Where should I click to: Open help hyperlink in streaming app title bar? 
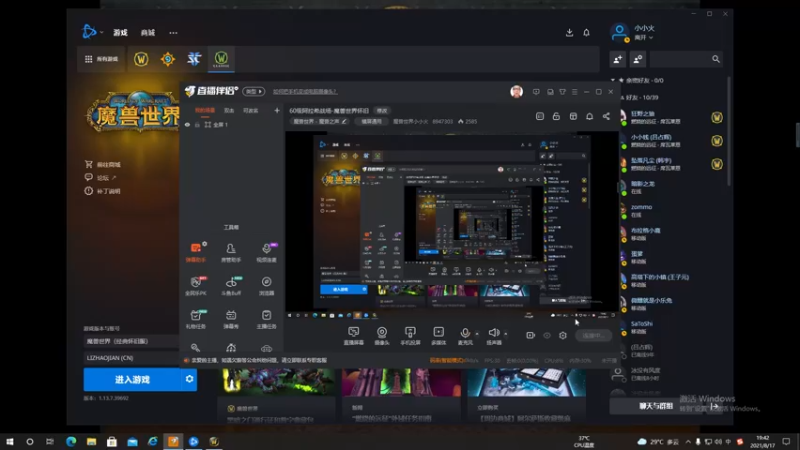pyautogui.click(x=305, y=92)
